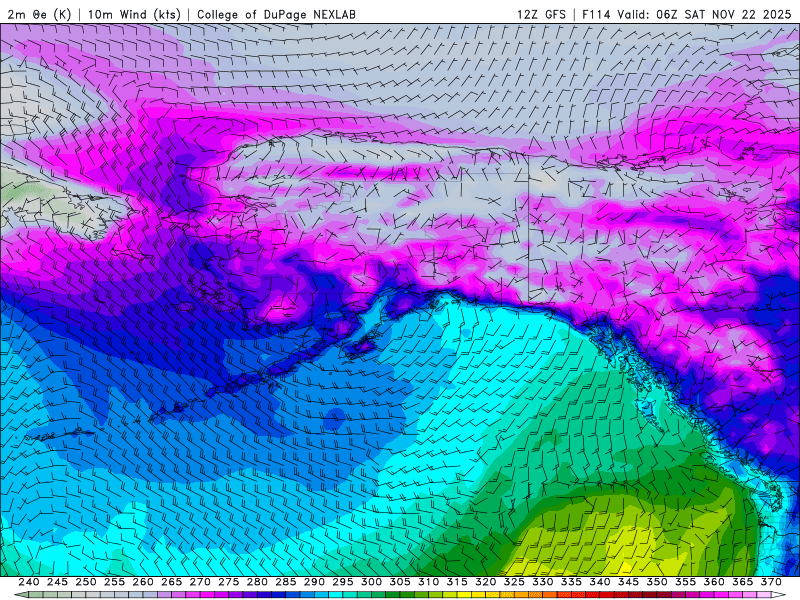The height and width of the screenshot is (600, 800).
Task: Click the 330 value on the color scale
Action: pos(543,582)
